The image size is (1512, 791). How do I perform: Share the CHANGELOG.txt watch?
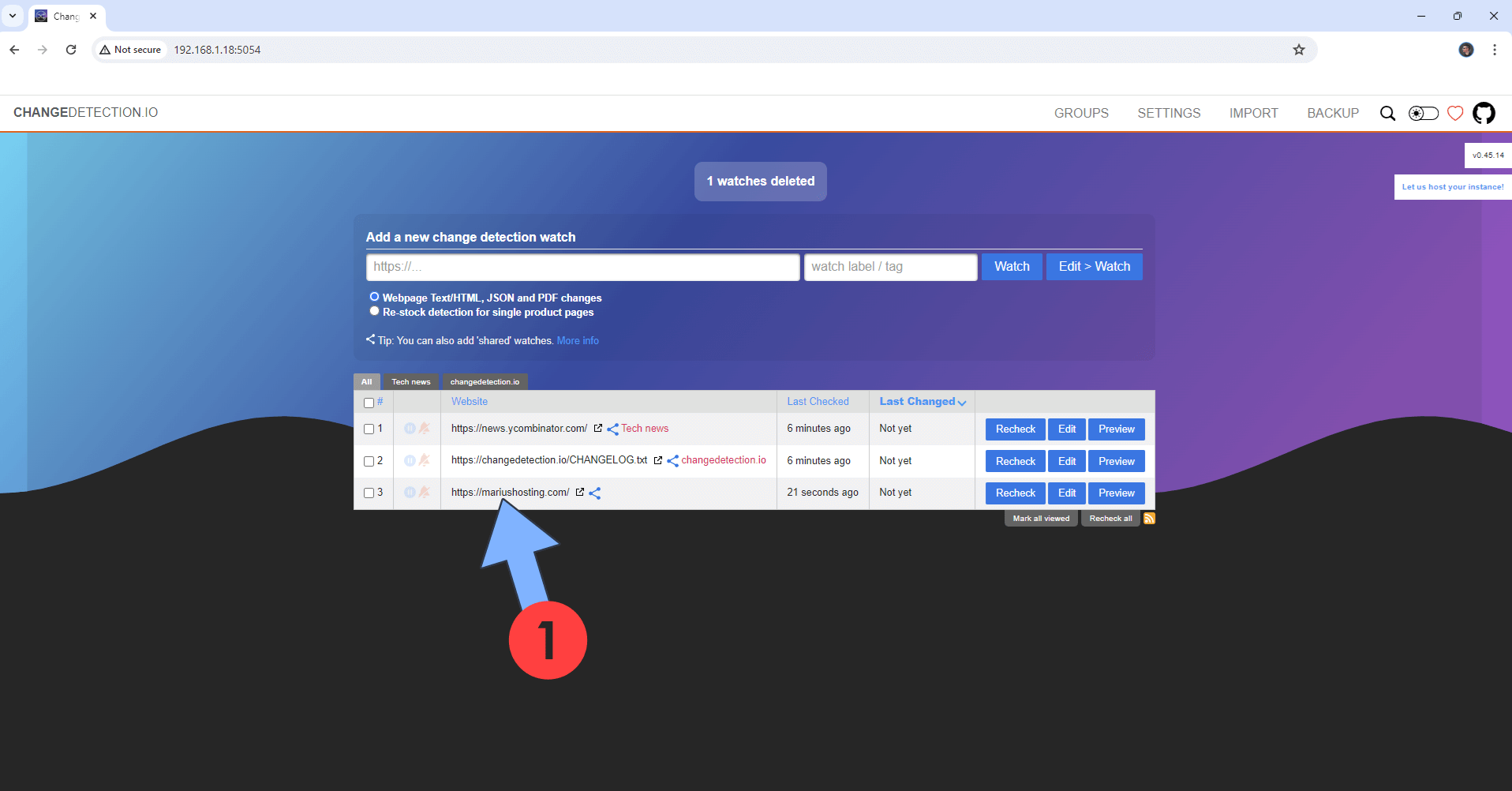click(x=672, y=461)
